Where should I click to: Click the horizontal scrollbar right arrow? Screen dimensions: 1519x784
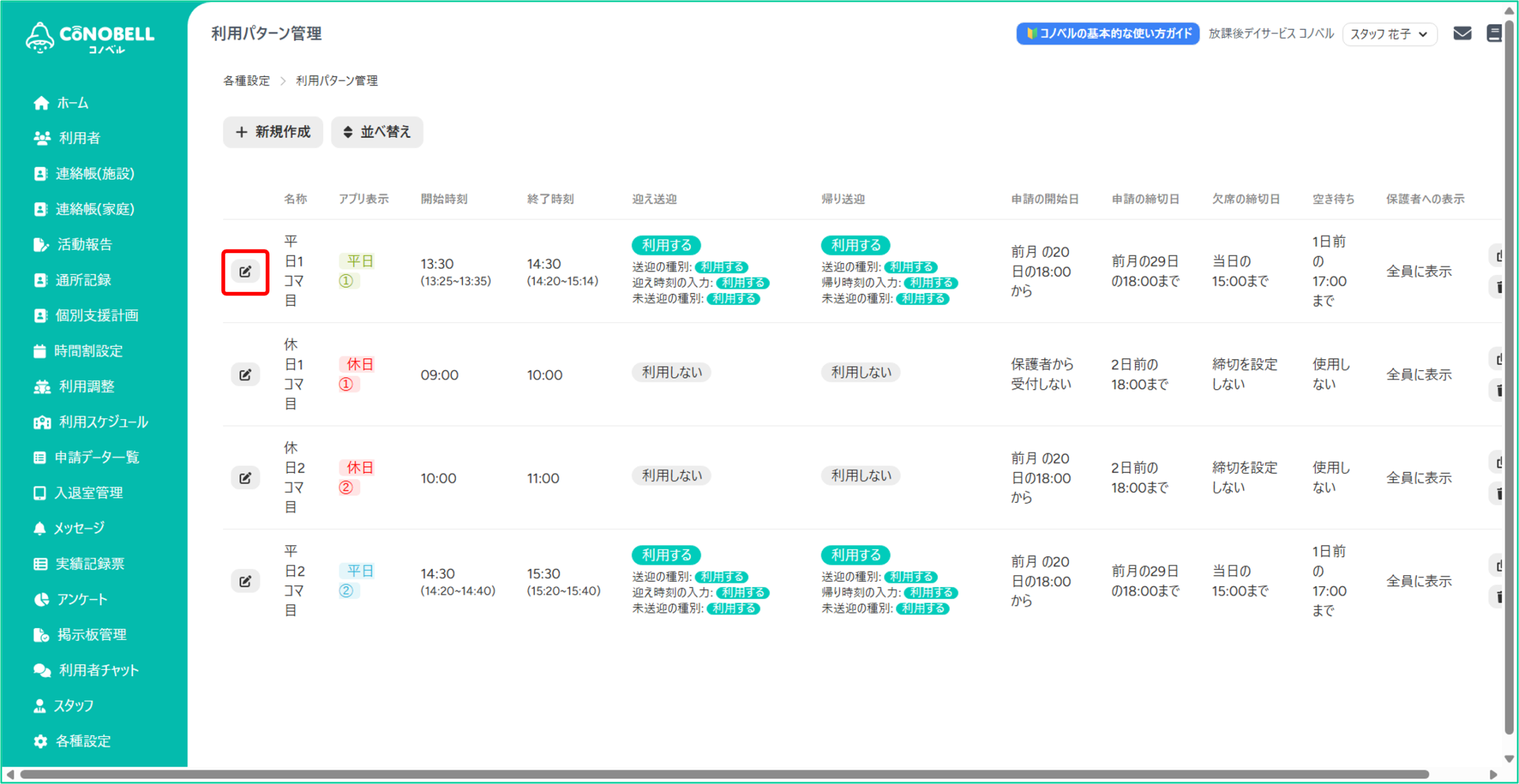[1493, 775]
